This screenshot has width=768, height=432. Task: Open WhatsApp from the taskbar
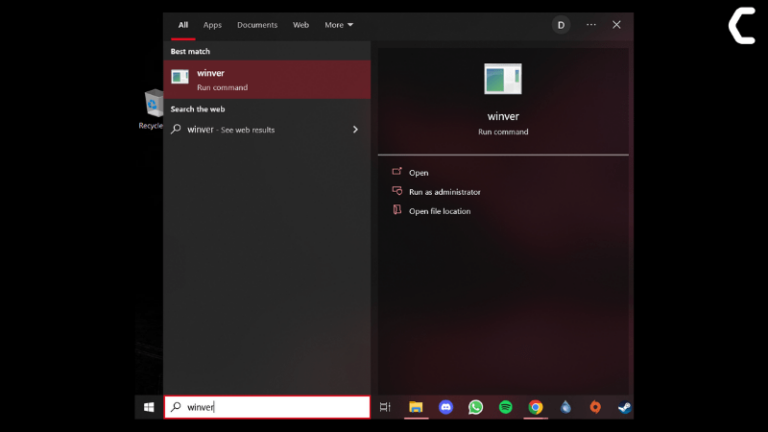click(x=476, y=407)
